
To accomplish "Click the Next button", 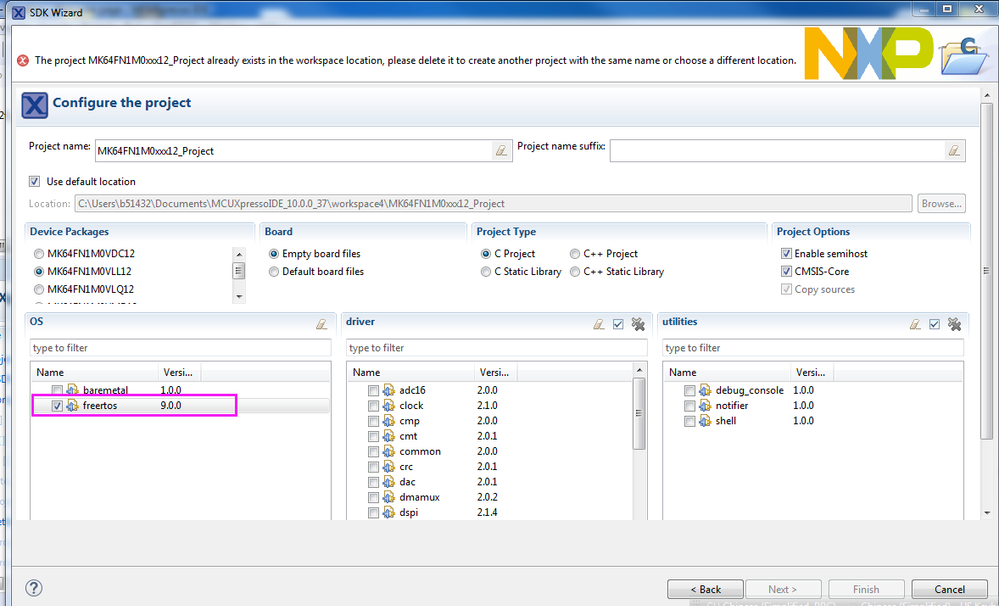I will point(782,589).
